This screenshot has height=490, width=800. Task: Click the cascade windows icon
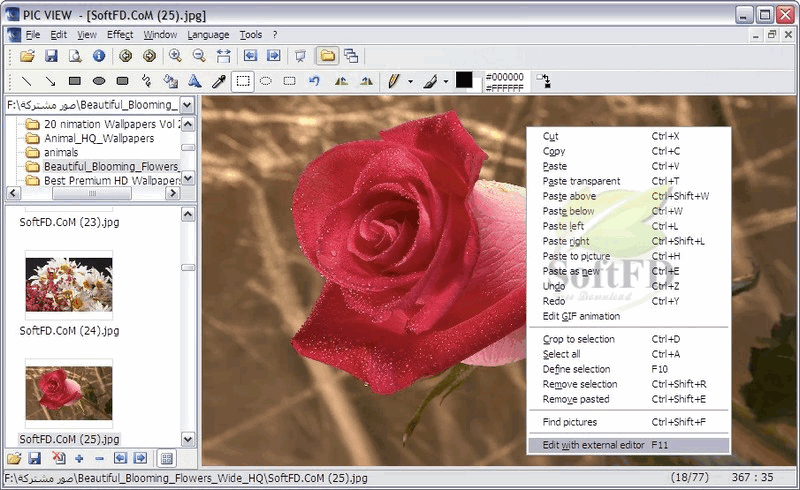pos(351,56)
